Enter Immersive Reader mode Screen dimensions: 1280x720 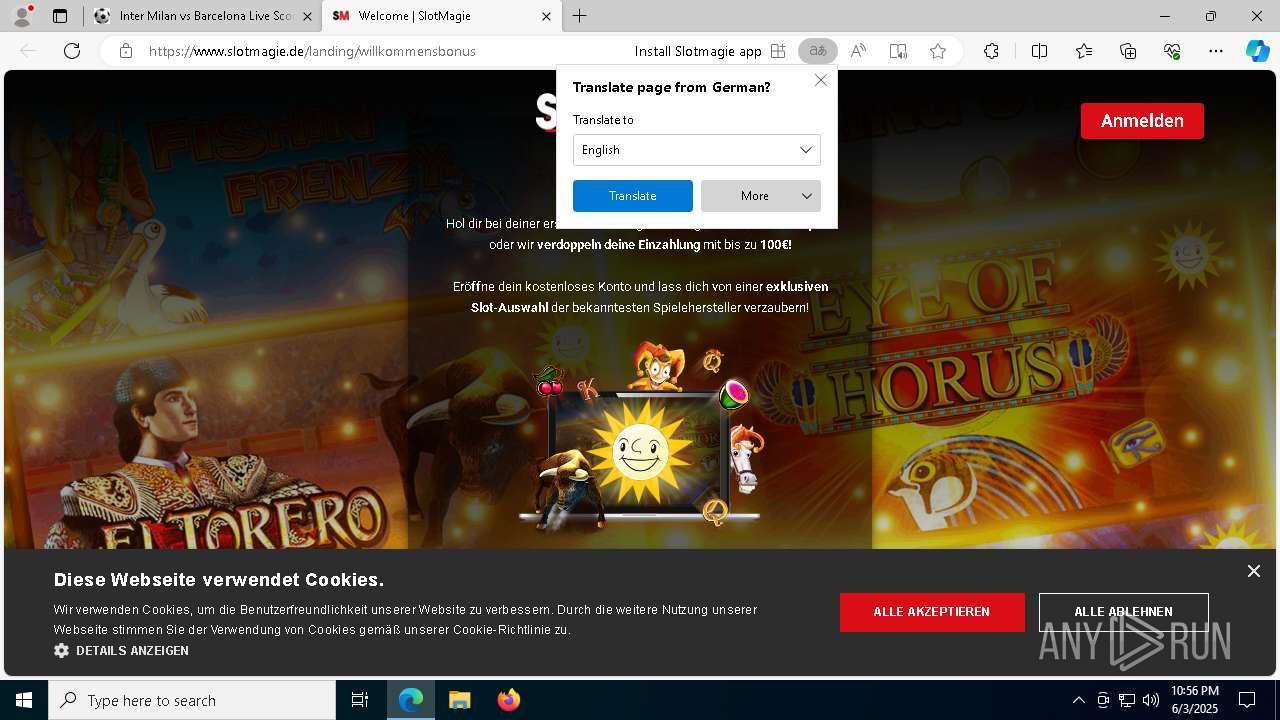pos(898,51)
